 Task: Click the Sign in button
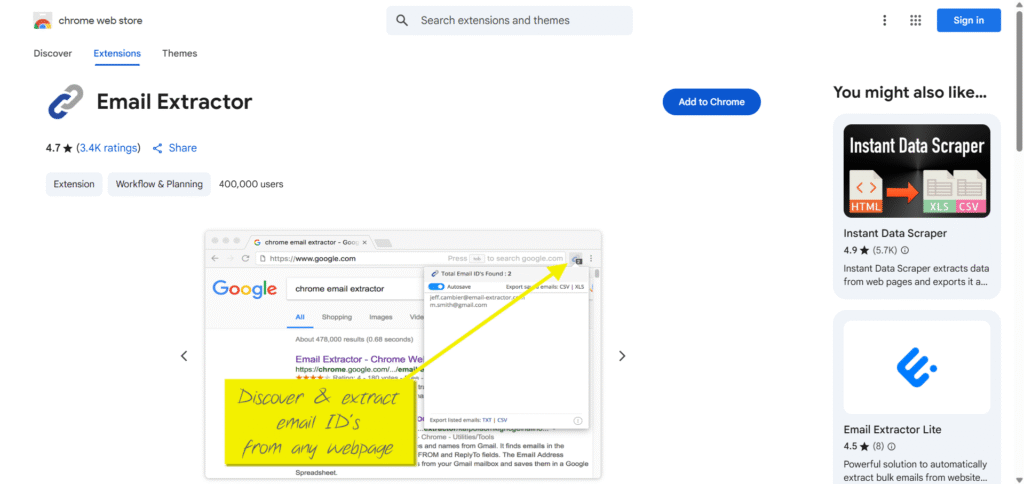[968, 20]
